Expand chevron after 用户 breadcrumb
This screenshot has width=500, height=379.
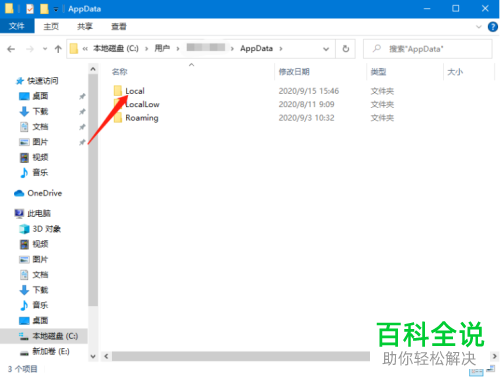pos(178,49)
